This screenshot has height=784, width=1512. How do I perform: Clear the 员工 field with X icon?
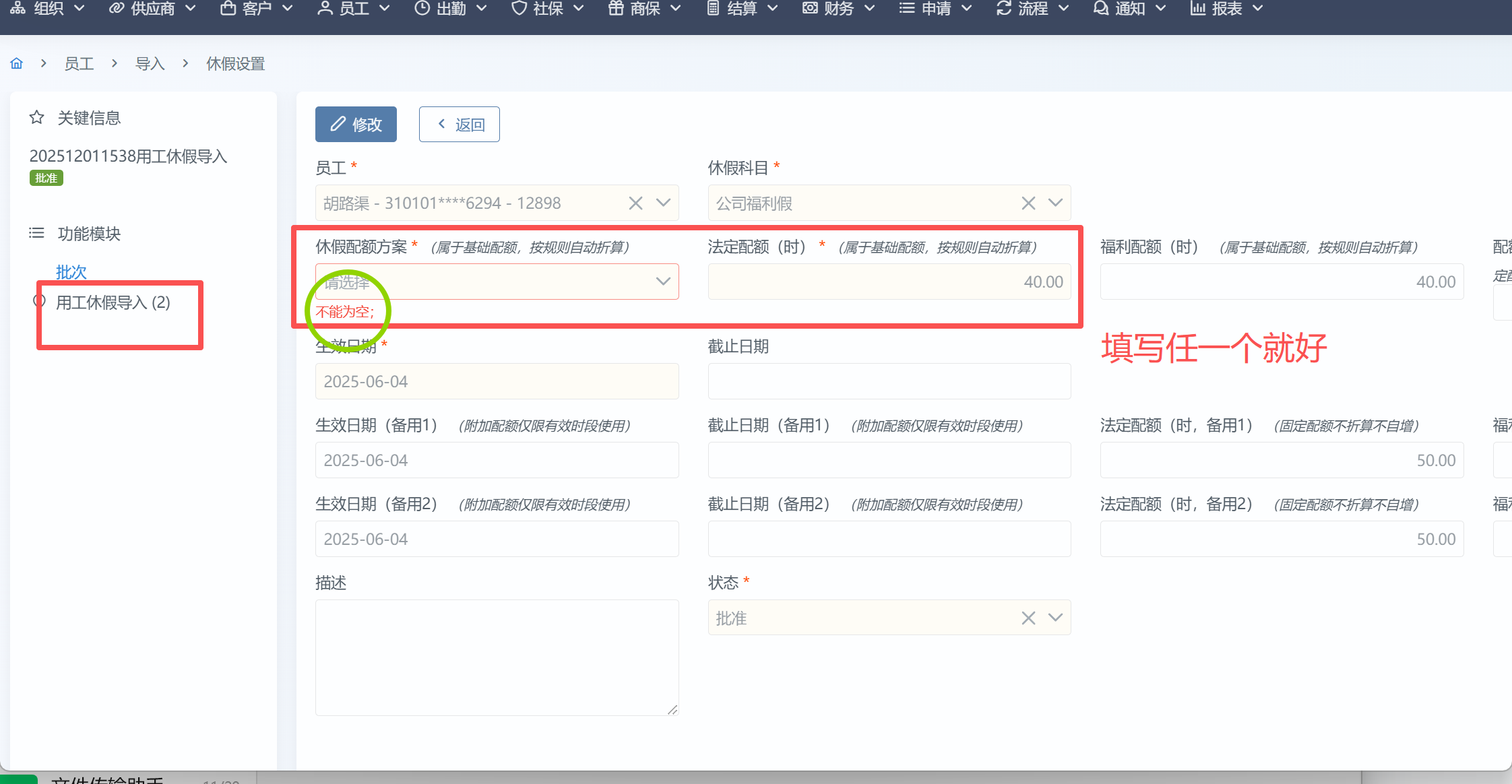(x=635, y=203)
